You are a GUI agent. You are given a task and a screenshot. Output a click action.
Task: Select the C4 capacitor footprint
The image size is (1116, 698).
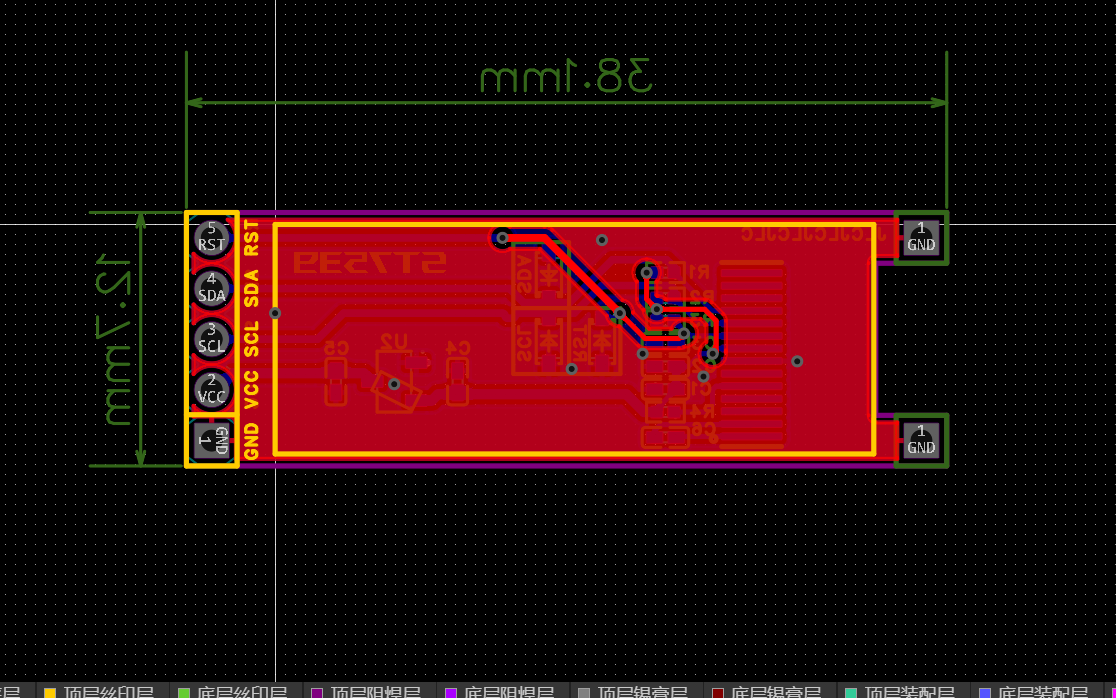coord(457,381)
